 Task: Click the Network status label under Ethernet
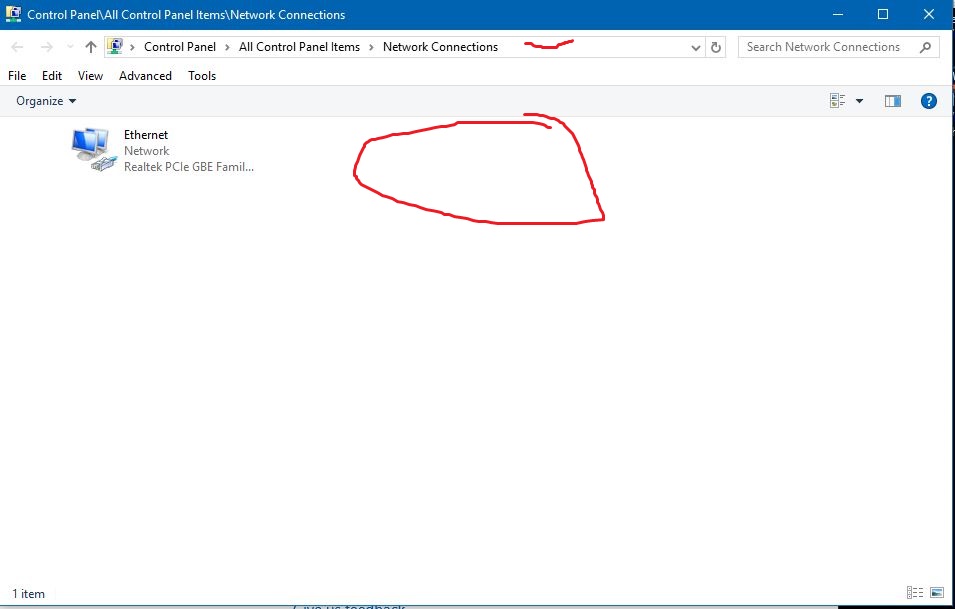pyautogui.click(x=146, y=150)
